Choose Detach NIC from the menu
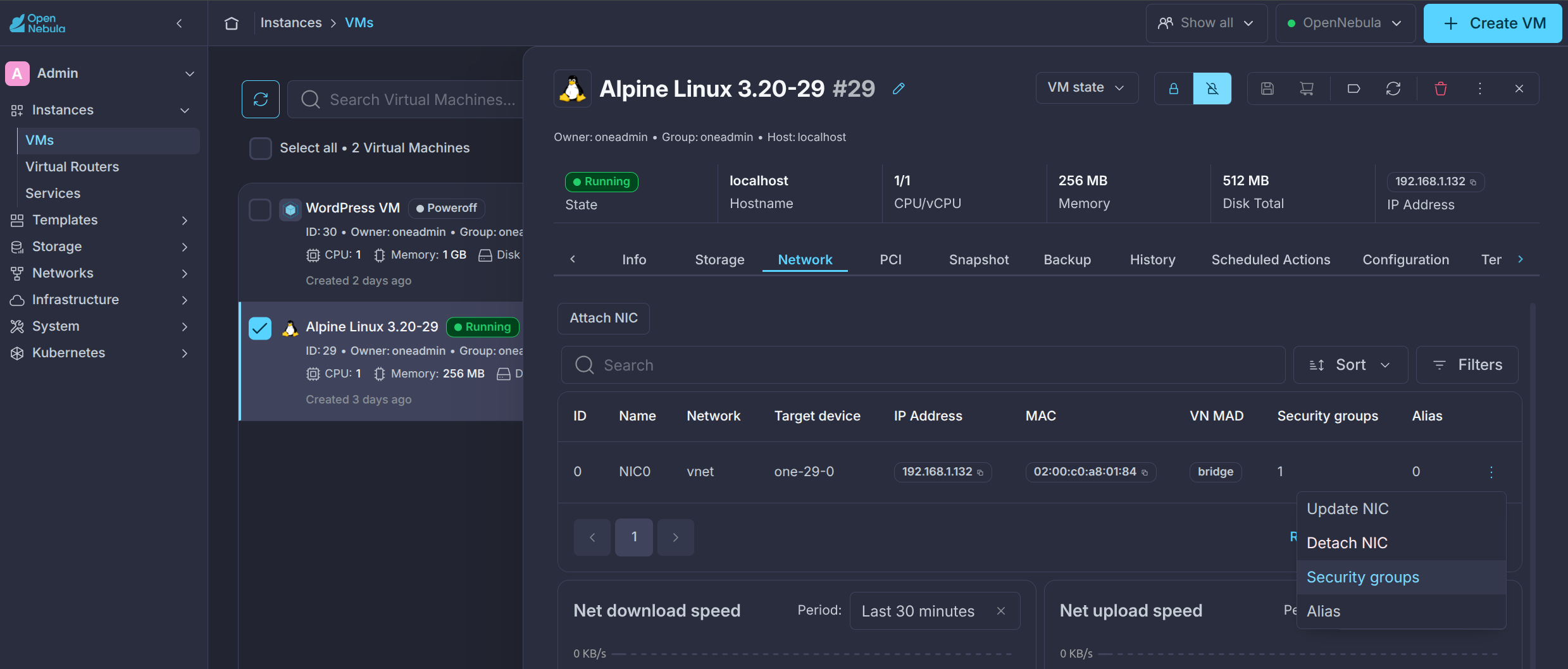The height and width of the screenshot is (669, 1568). click(x=1401, y=543)
